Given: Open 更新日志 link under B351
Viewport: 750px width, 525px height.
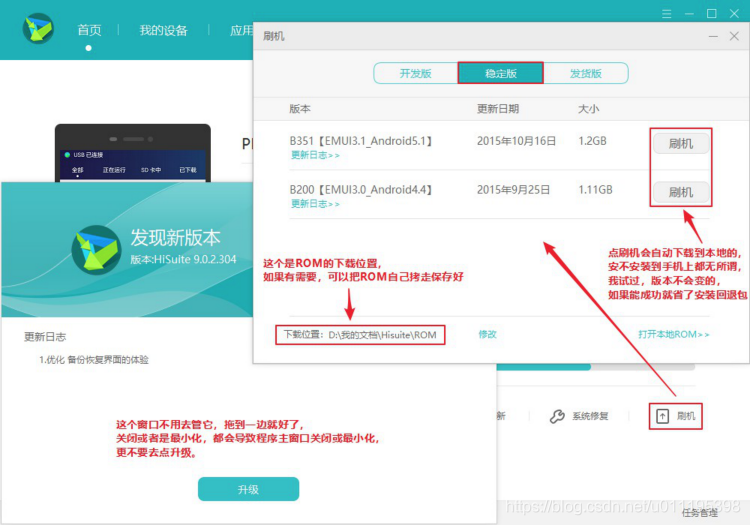Looking at the screenshot, I should (315, 155).
